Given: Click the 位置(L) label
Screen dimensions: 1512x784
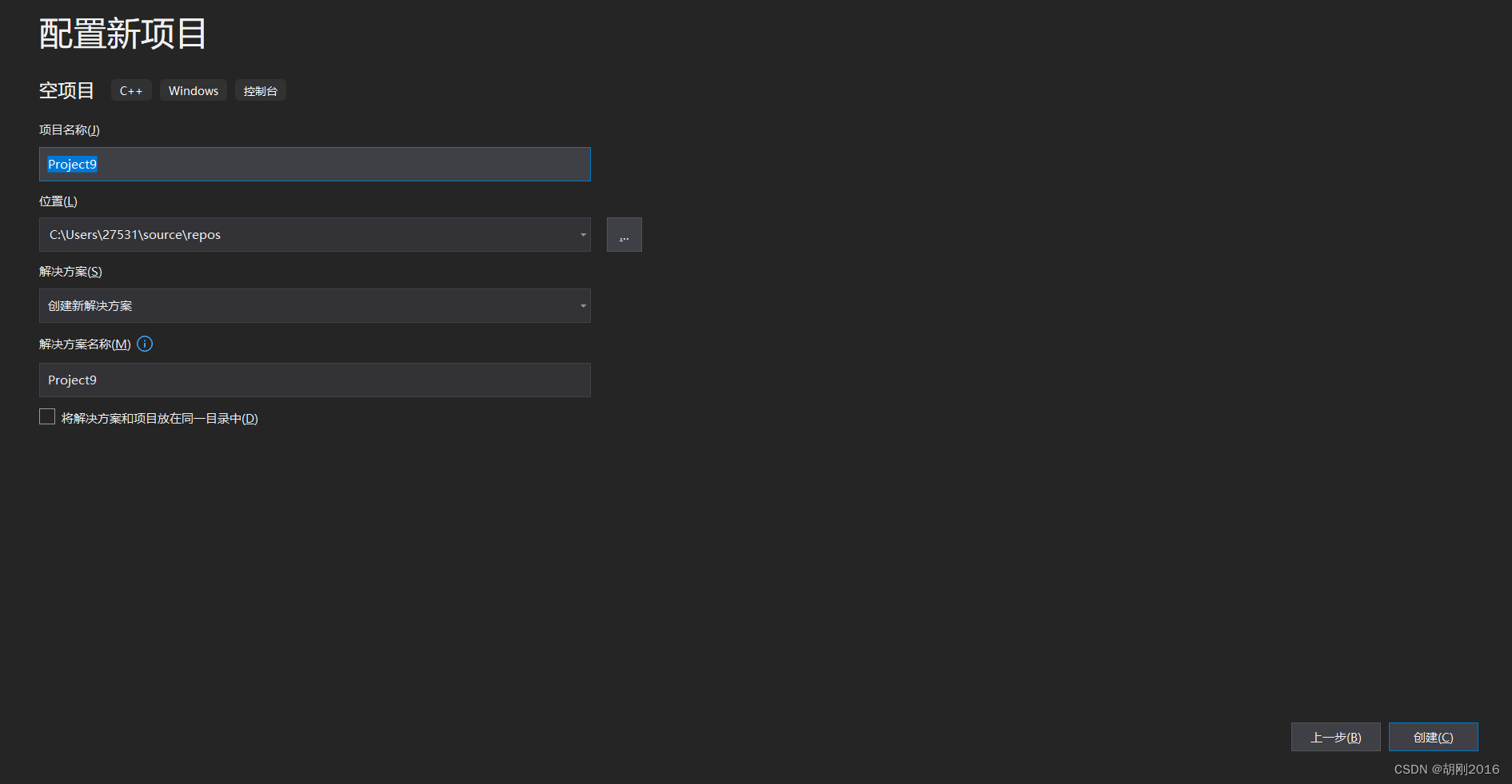Looking at the screenshot, I should pos(58,201).
